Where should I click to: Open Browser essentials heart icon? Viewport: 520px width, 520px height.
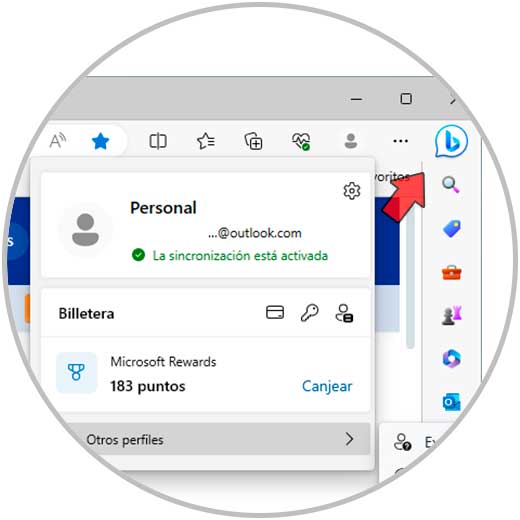tap(301, 141)
